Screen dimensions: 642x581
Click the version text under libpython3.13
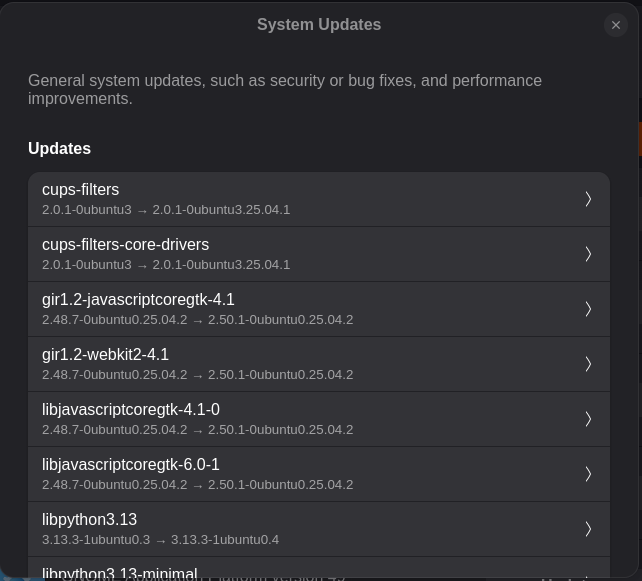pyautogui.click(x=160, y=540)
